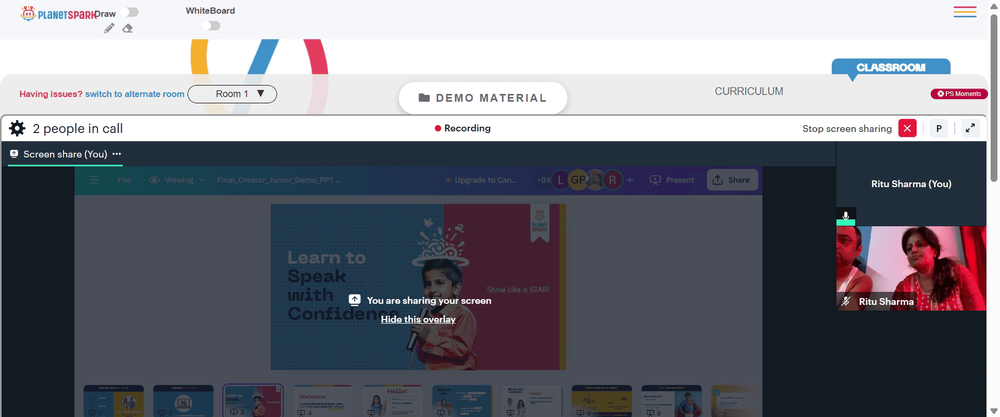Select slide thumbnail 9
1000x417 pixels.
671,400
